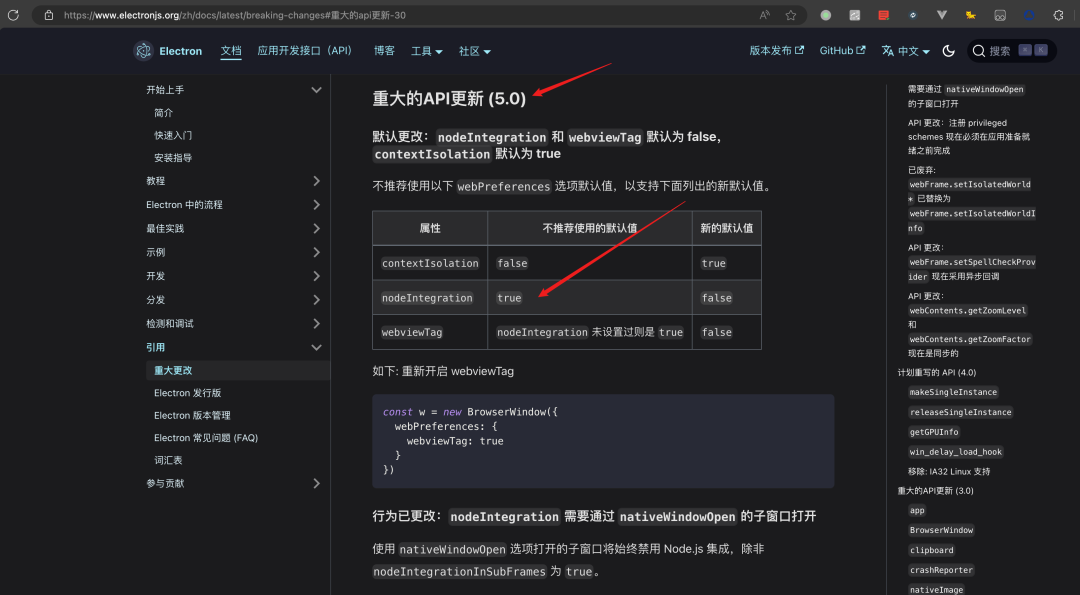Open the 版本发布 external link
The width and height of the screenshot is (1080, 595).
coord(776,51)
